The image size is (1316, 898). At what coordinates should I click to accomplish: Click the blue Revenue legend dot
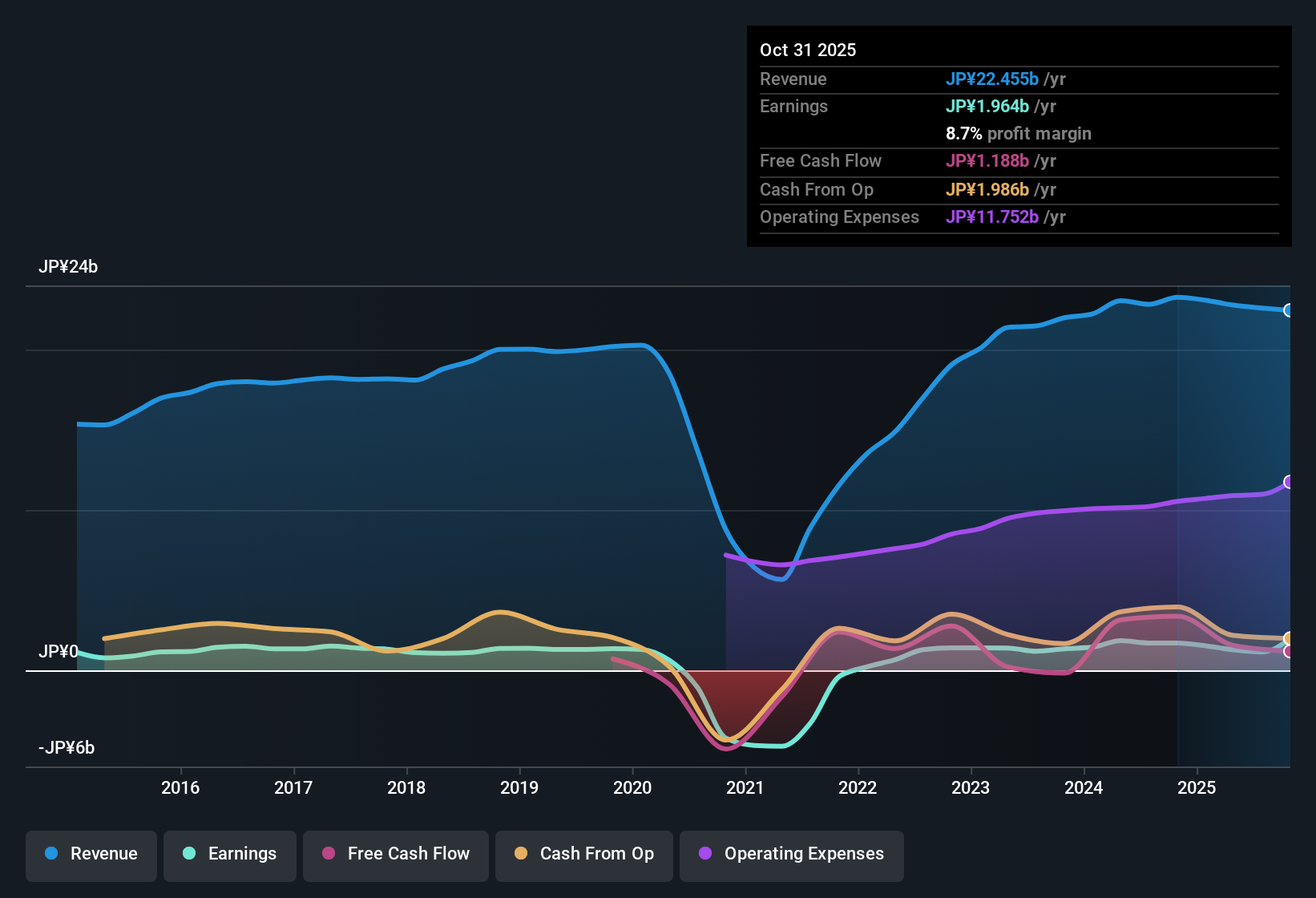(50, 854)
